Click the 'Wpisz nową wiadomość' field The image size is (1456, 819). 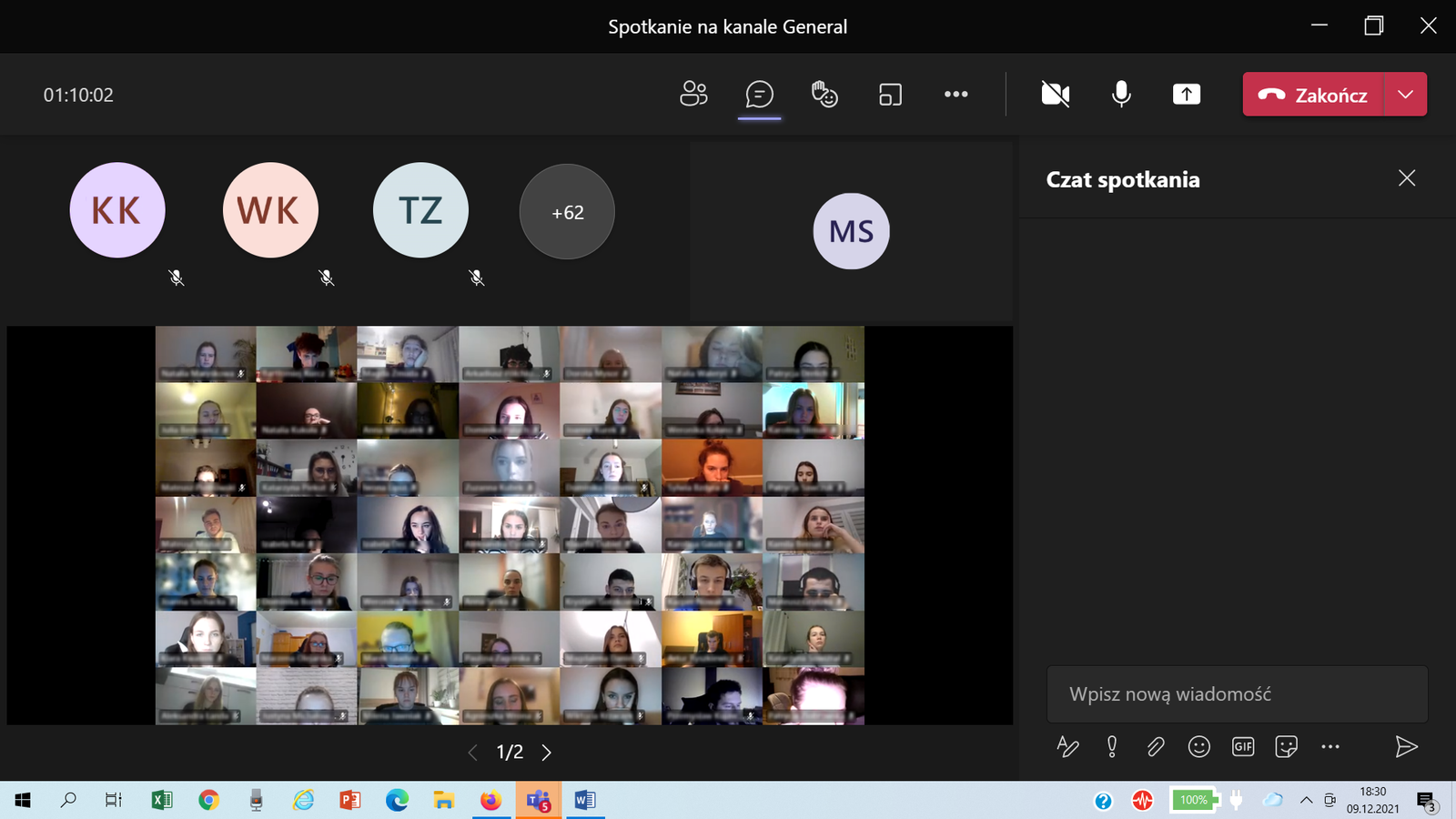pos(1236,694)
